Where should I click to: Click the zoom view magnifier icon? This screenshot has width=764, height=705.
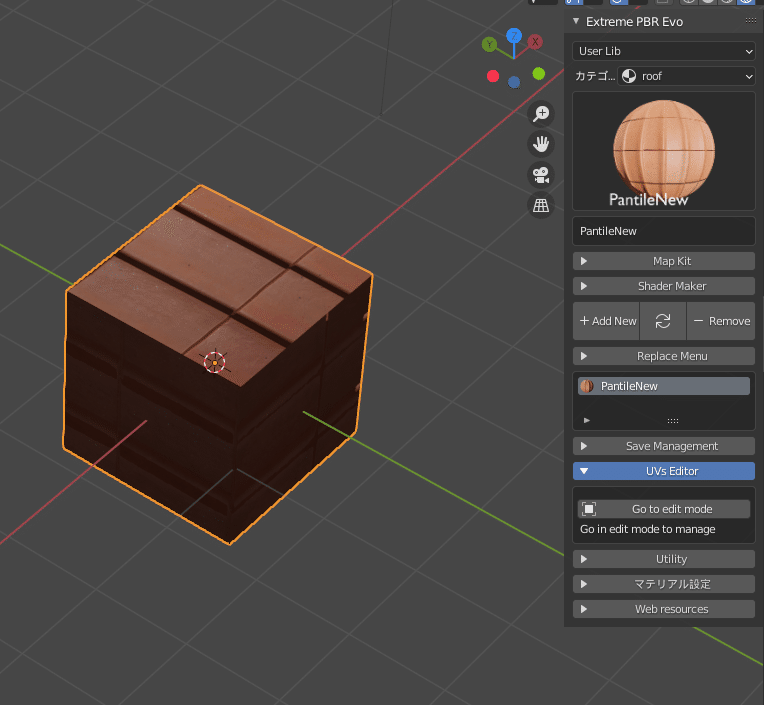(x=541, y=114)
